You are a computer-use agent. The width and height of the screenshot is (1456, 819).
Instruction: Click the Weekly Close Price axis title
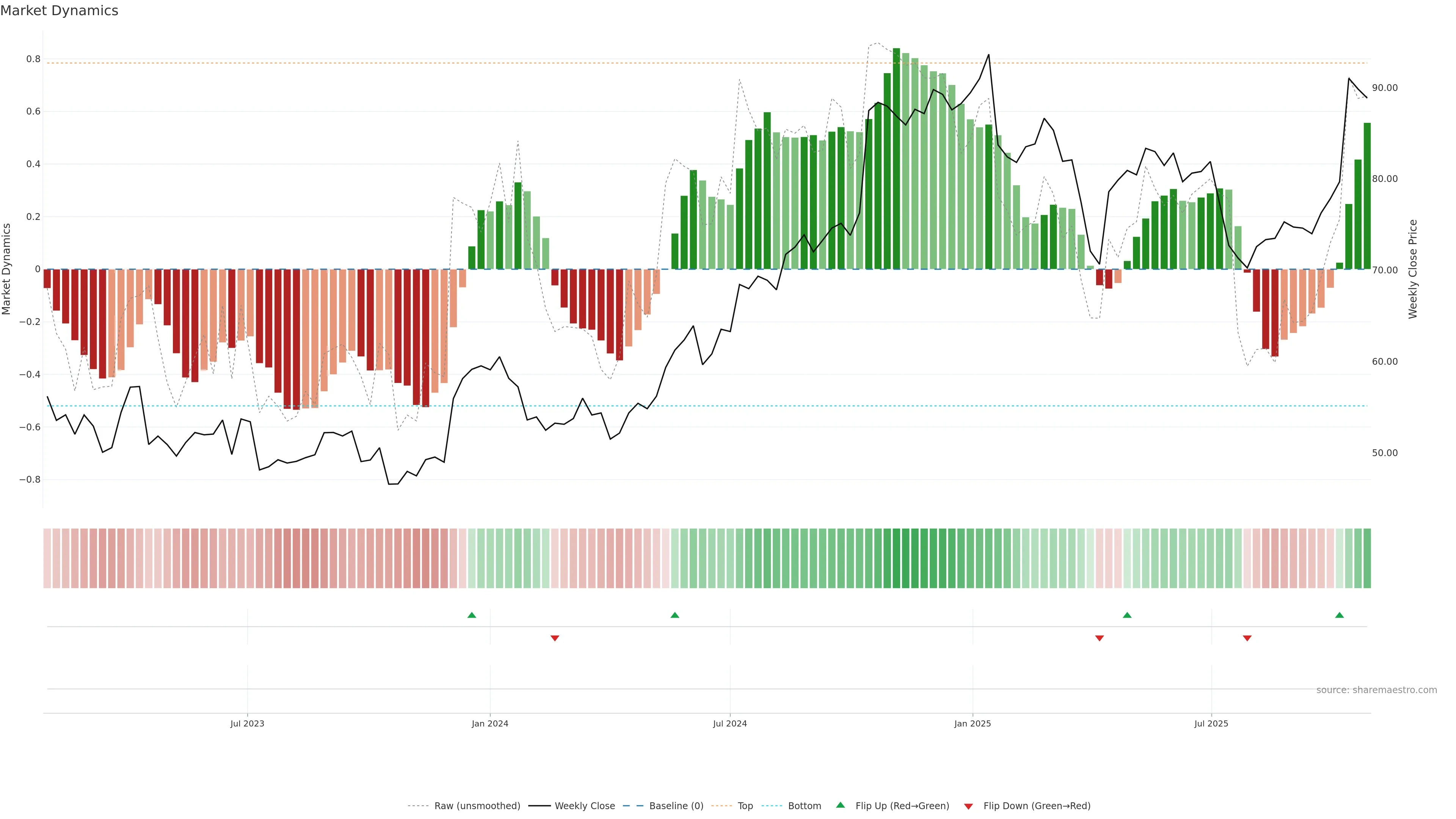tap(1412, 269)
